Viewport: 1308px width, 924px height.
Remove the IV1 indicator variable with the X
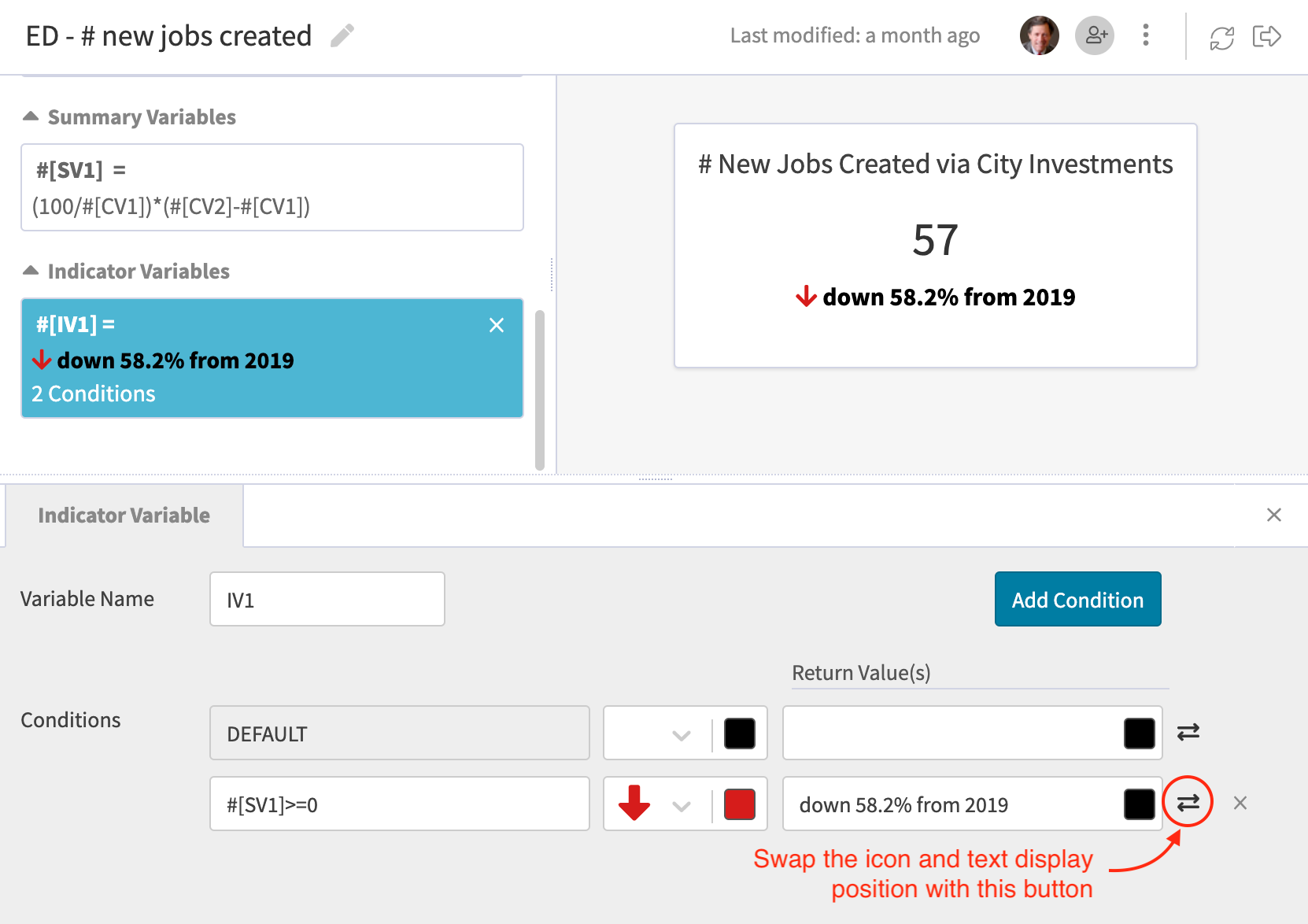click(497, 325)
